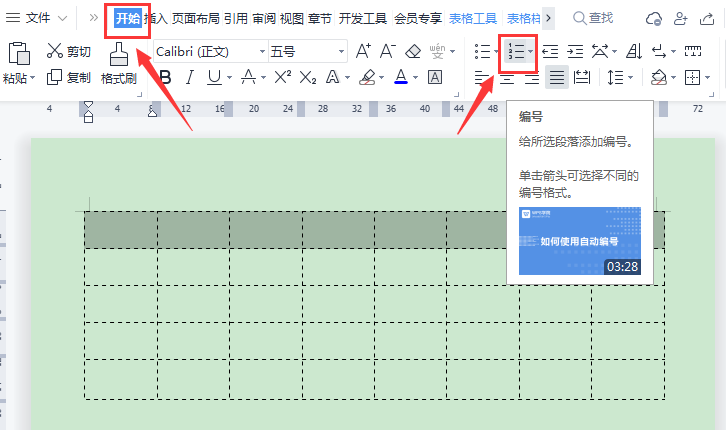Viewport: 726px width, 430px height.
Task: Play the 如何使用自动编号 video thumbnail
Action: [x=580, y=241]
